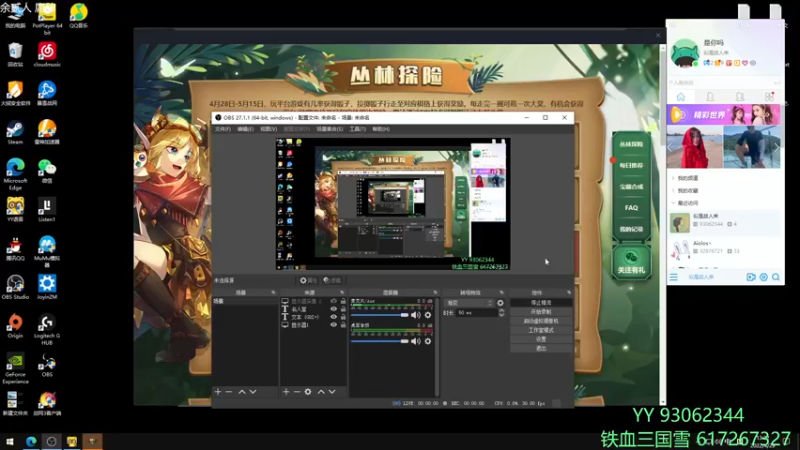The width and height of the screenshot is (800, 450).
Task: Click Windows Start button on taskbar
Action: [x=10, y=441]
